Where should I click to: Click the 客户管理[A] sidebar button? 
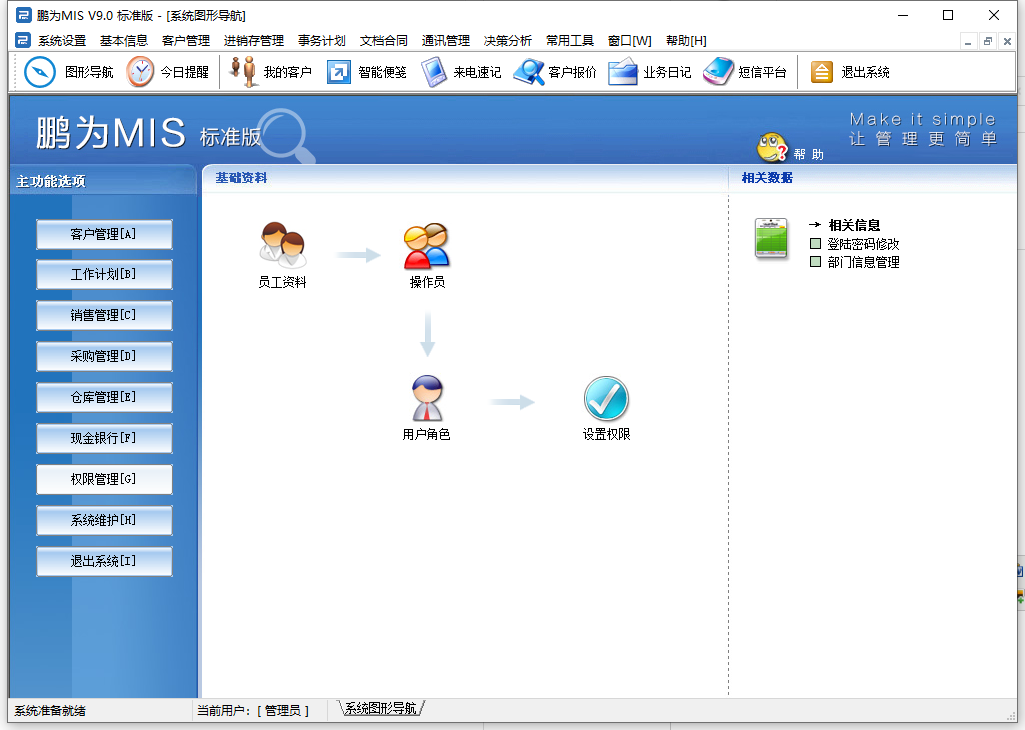click(104, 234)
